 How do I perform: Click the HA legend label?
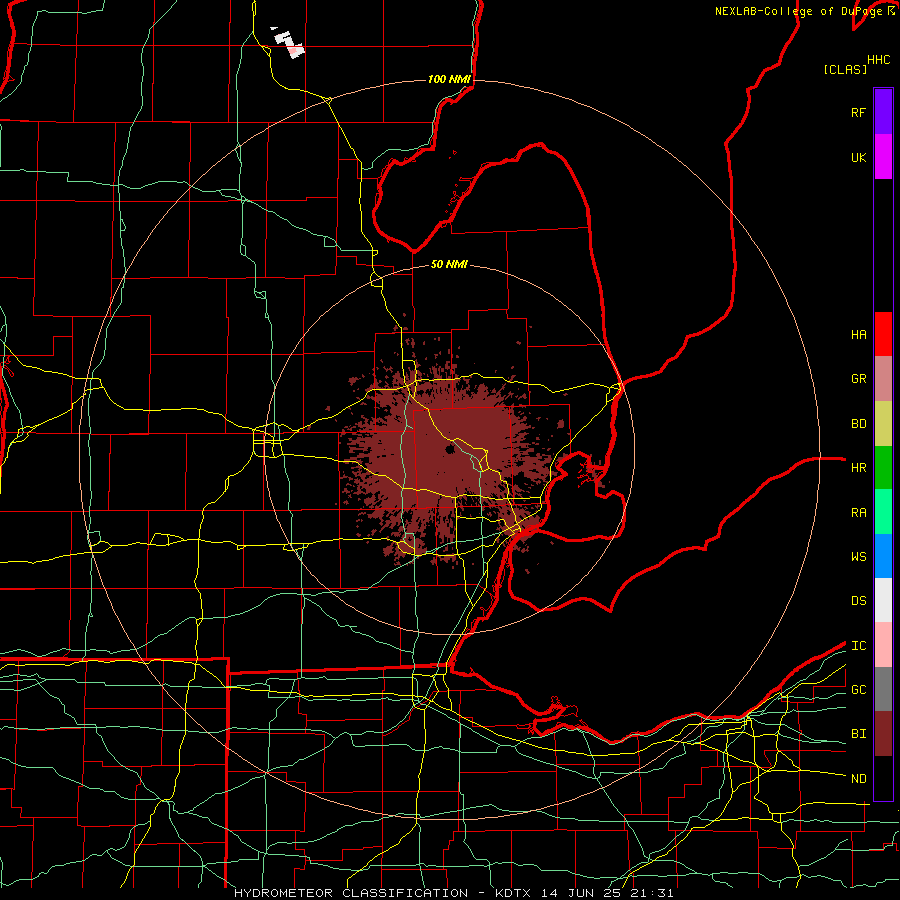858,335
